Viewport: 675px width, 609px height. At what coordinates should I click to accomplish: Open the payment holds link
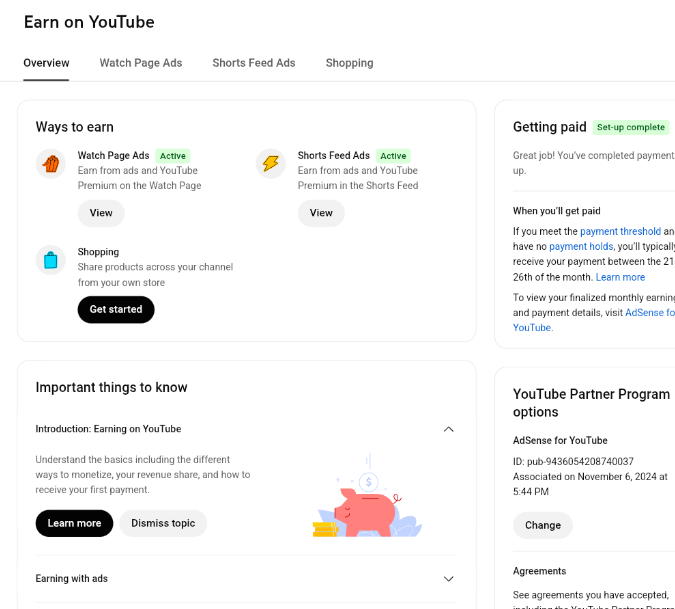click(581, 246)
